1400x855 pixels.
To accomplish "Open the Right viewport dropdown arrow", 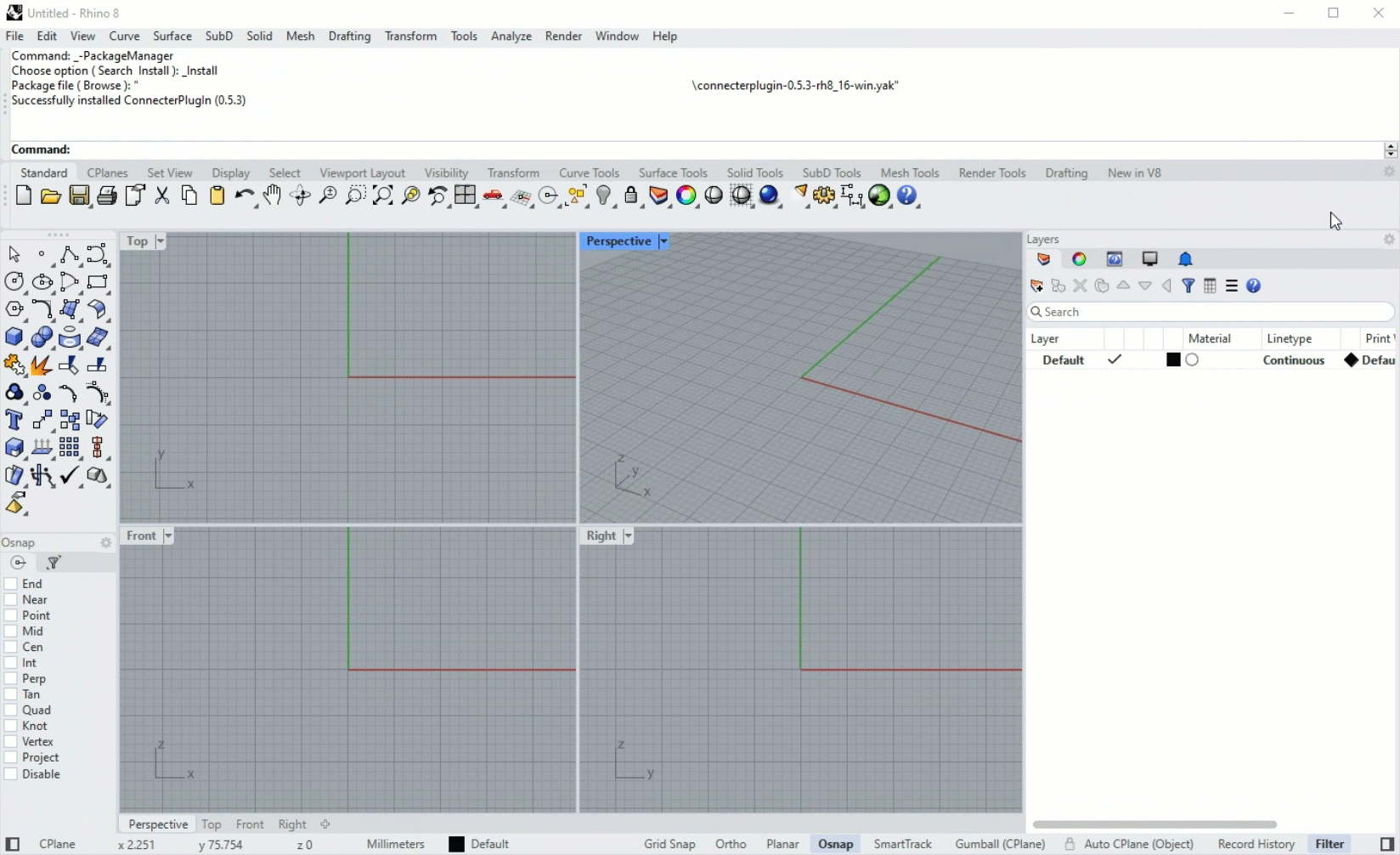I will (629, 536).
